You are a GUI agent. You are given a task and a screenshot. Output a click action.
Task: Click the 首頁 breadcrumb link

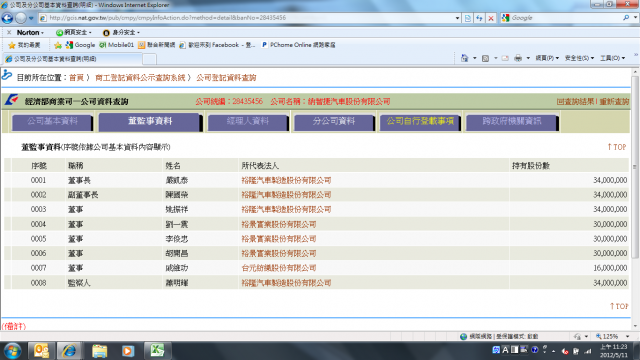click(76, 78)
